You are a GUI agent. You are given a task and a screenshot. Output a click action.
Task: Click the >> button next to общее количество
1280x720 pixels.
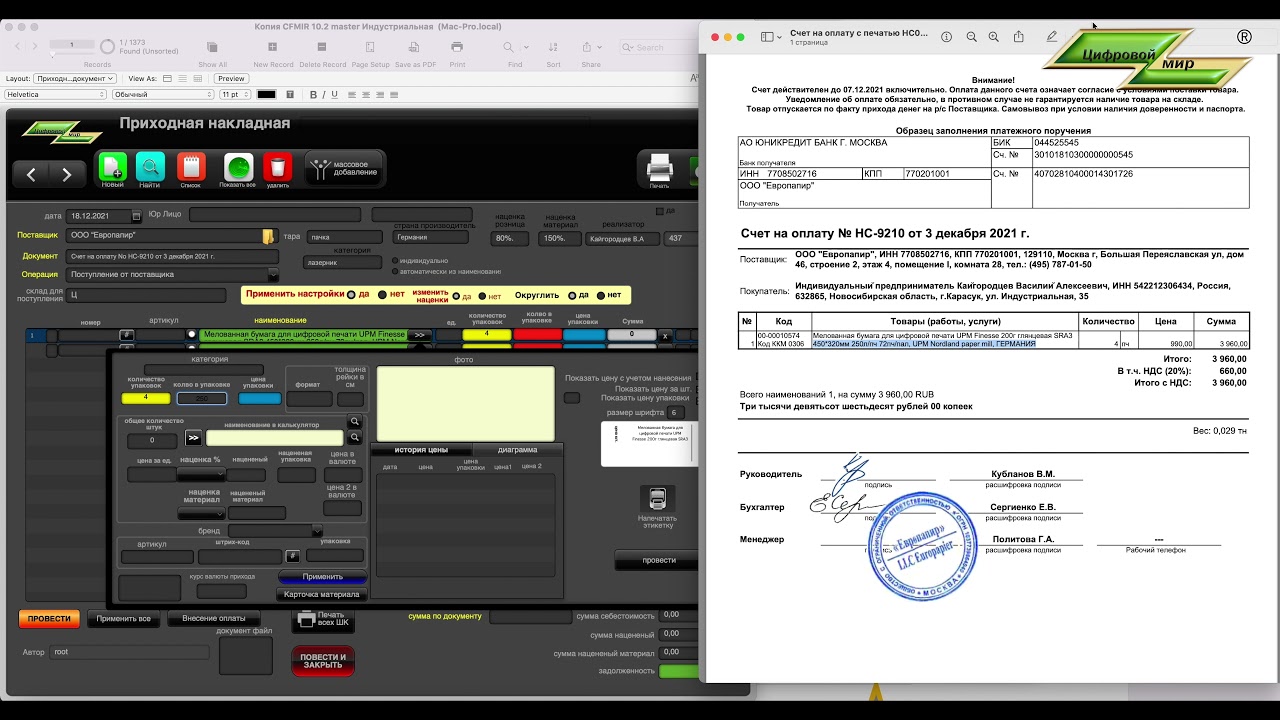(193, 438)
